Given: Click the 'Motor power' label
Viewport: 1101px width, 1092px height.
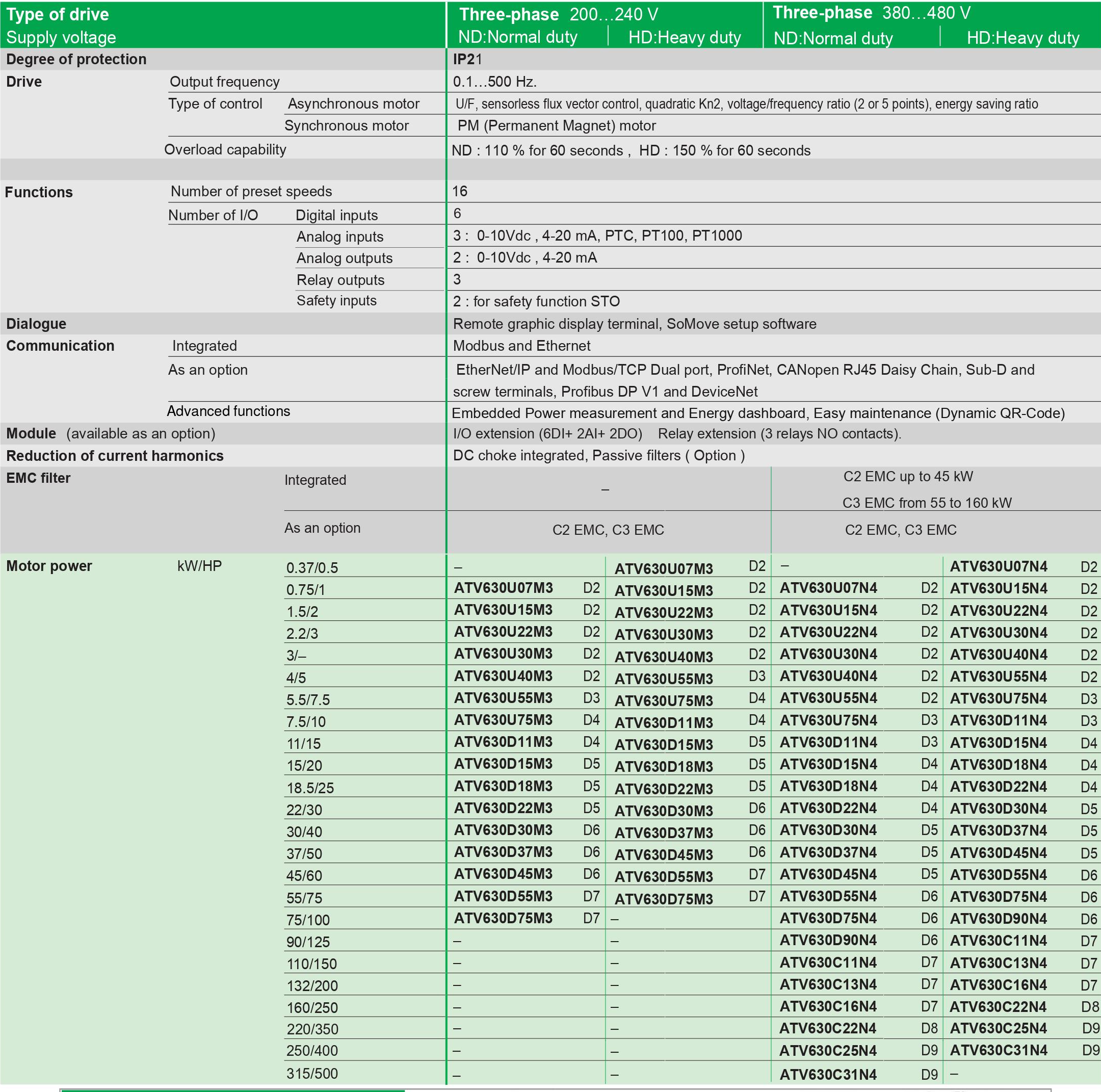Looking at the screenshot, I should (x=49, y=566).
